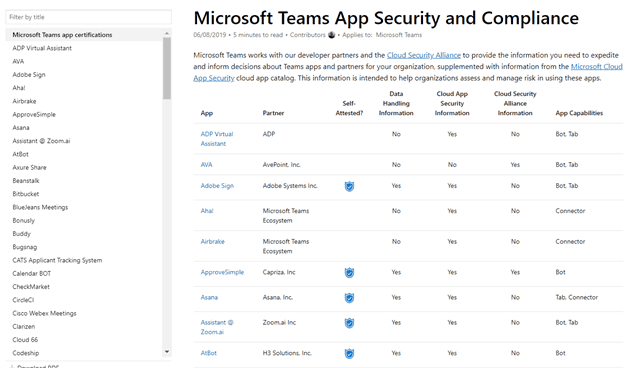Select Cloud 66 in the sidebar
This screenshot has height=368, width=640.
pos(25,340)
